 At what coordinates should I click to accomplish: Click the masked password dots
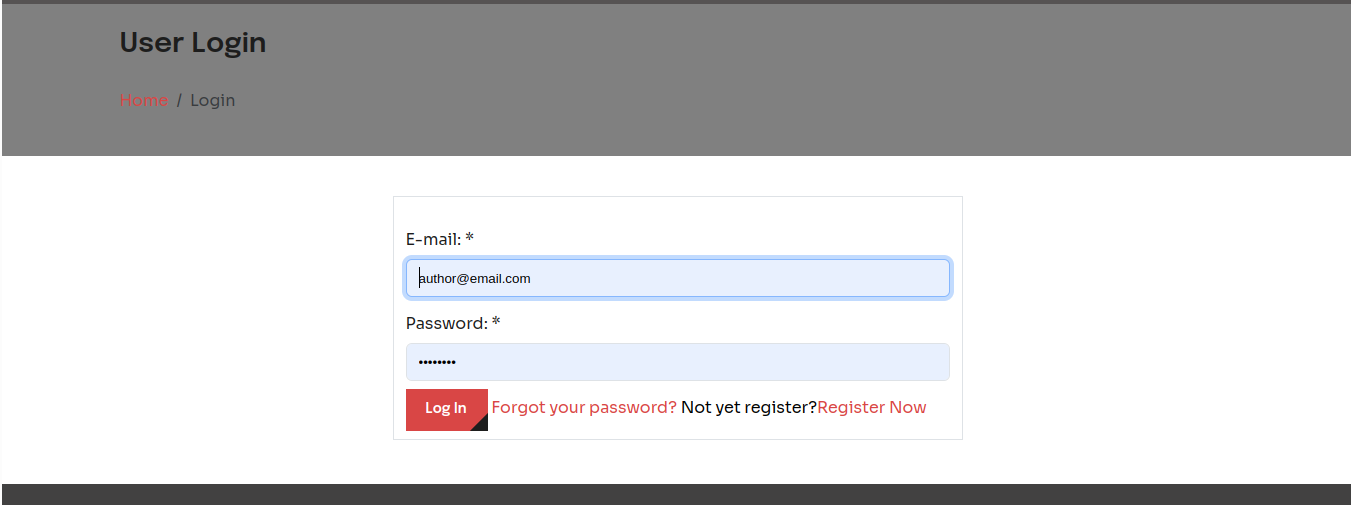coord(437,362)
